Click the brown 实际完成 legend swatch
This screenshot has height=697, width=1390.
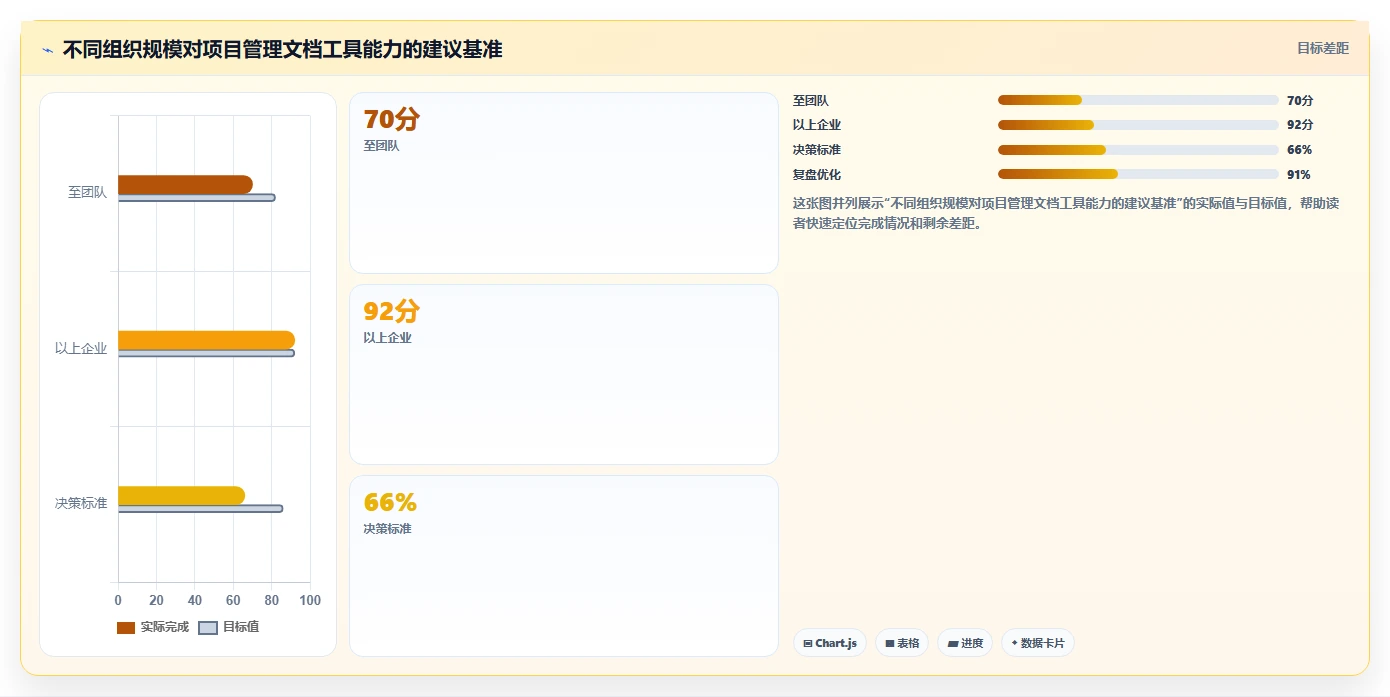(x=126, y=628)
